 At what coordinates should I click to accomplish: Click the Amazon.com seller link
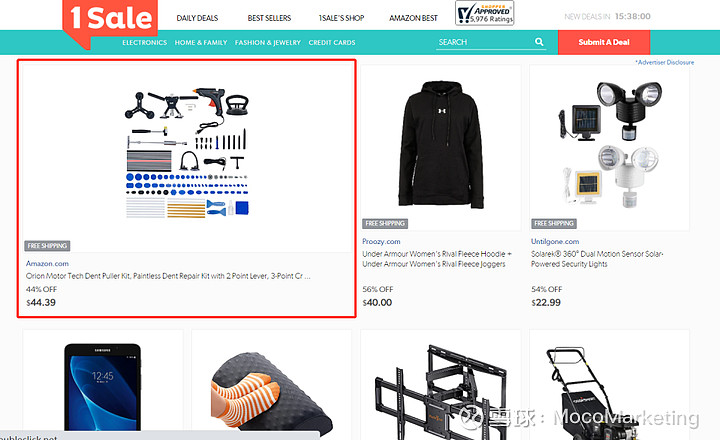(x=47, y=263)
